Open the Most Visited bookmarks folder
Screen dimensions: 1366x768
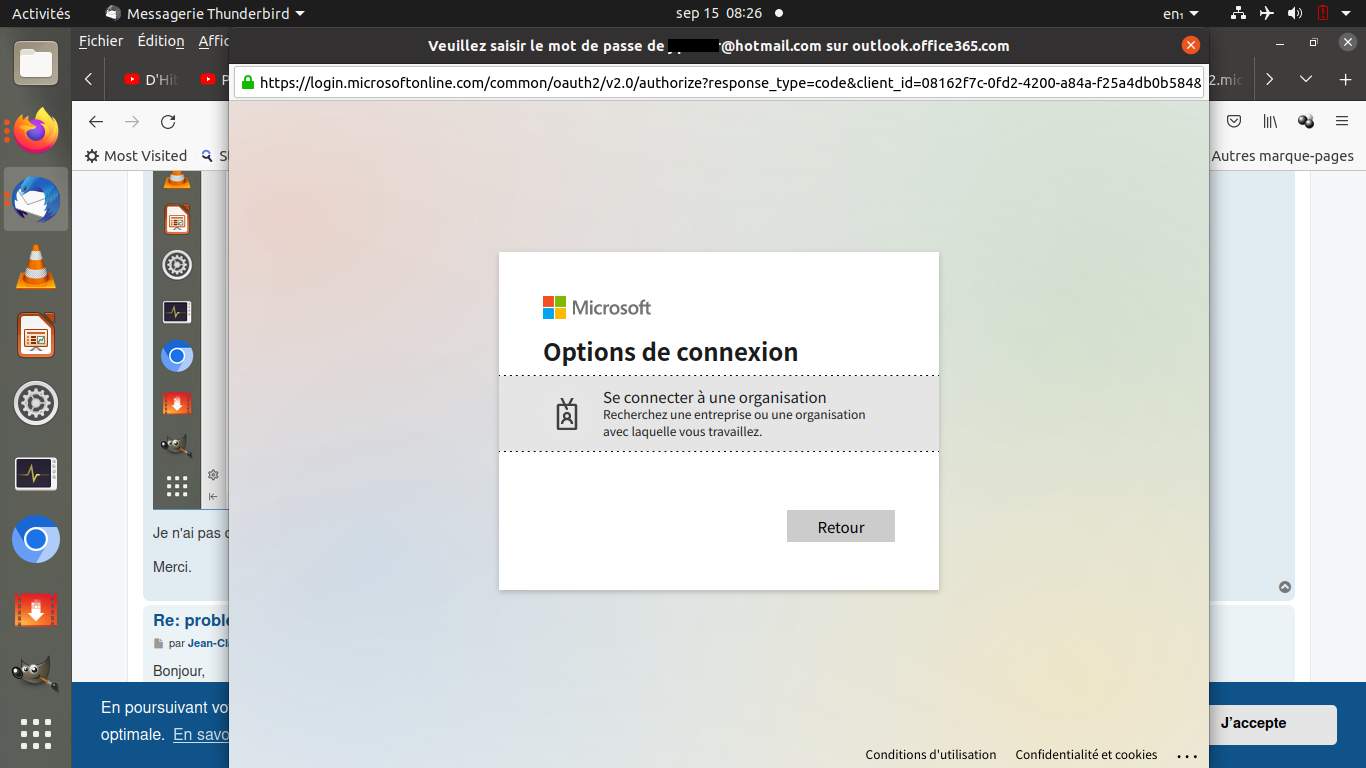136,156
